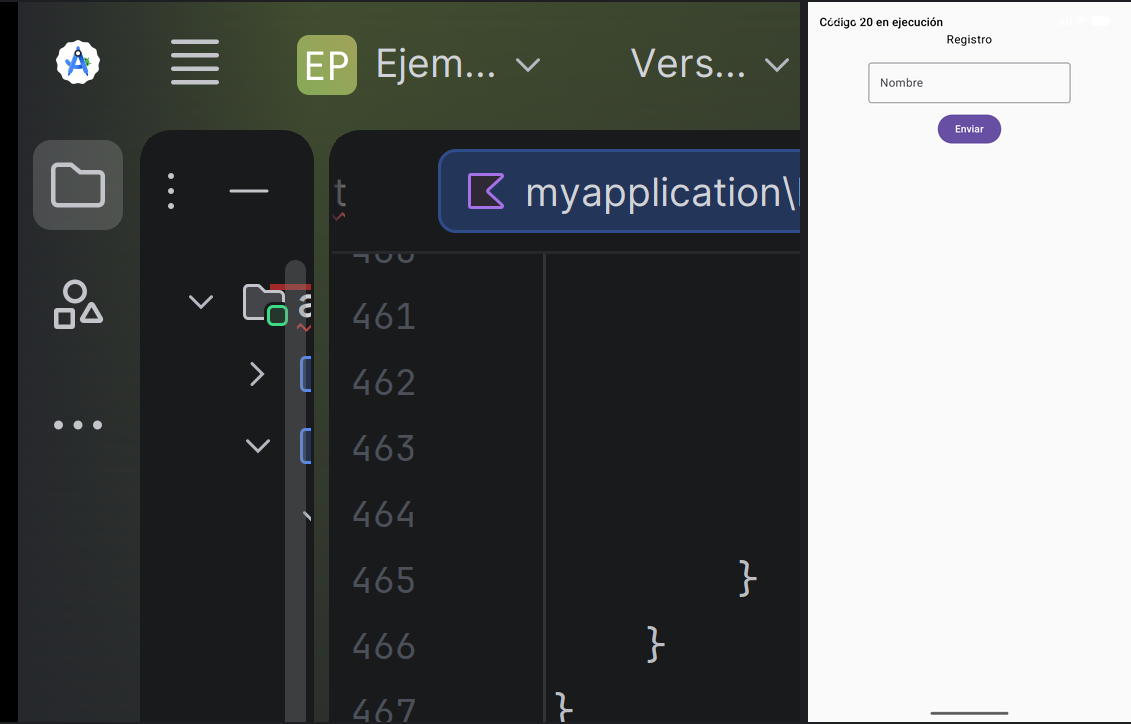This screenshot has height=724, width=1131.
Task: Click closing brace on line 465
Action: pos(748,578)
